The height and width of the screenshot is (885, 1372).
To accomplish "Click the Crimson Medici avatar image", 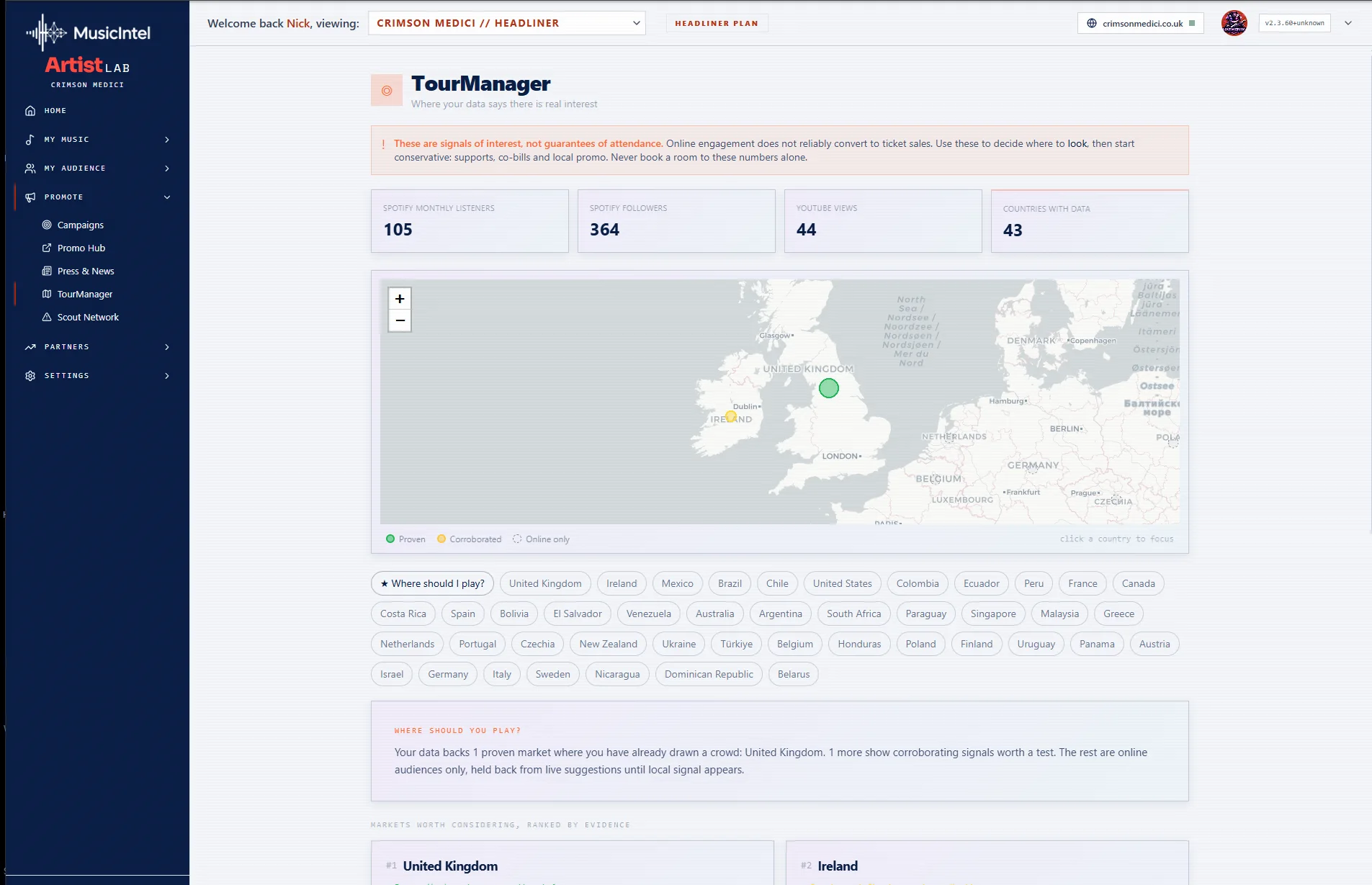I will (x=1234, y=23).
